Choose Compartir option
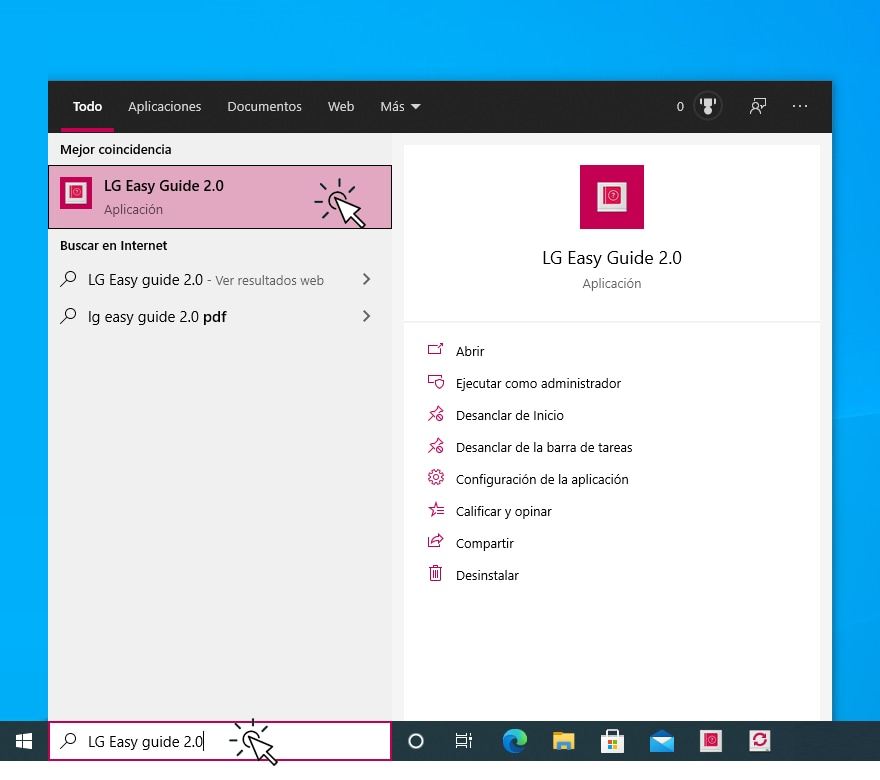Viewport: 880px width, 780px height. 485,543
